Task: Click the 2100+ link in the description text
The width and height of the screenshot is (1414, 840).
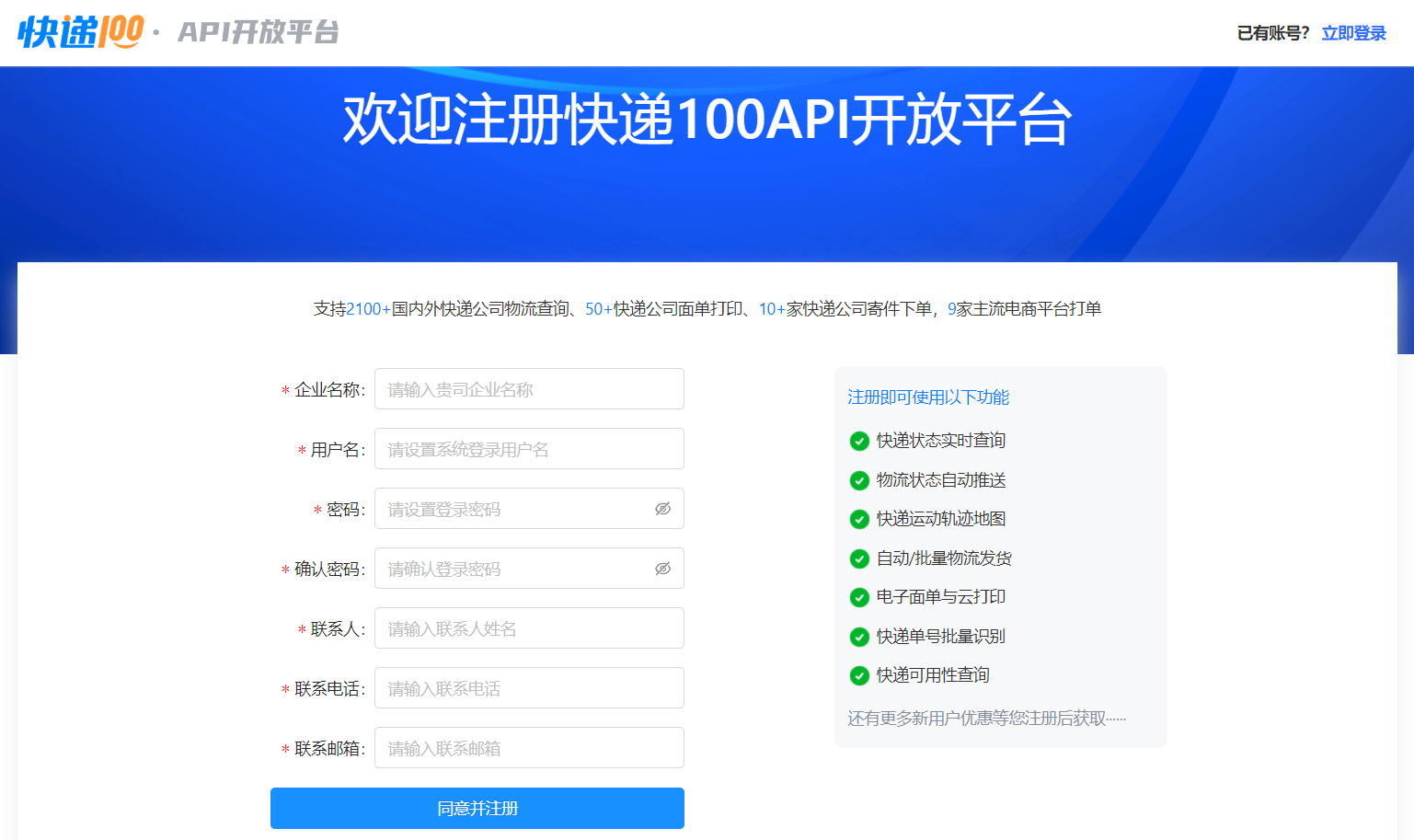Action: pos(367,308)
